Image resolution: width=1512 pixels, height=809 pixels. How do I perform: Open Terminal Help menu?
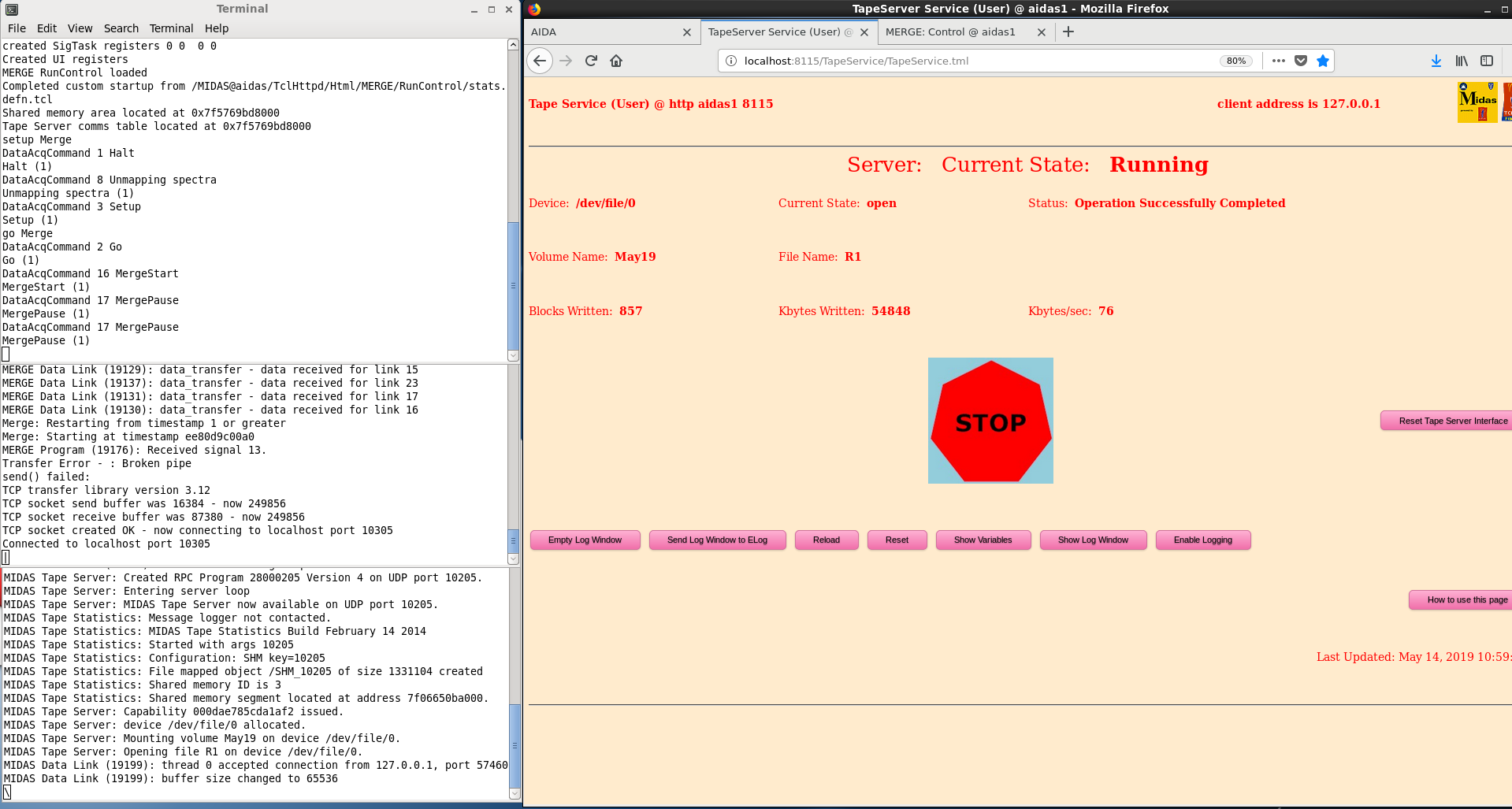tap(217, 28)
